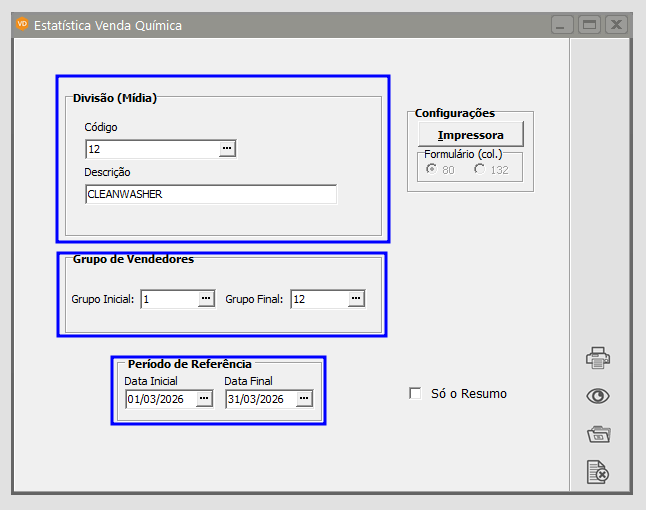The height and width of the screenshot is (510, 646).
Task: Open the Data Inicial date picker
Action: [x=204, y=399]
